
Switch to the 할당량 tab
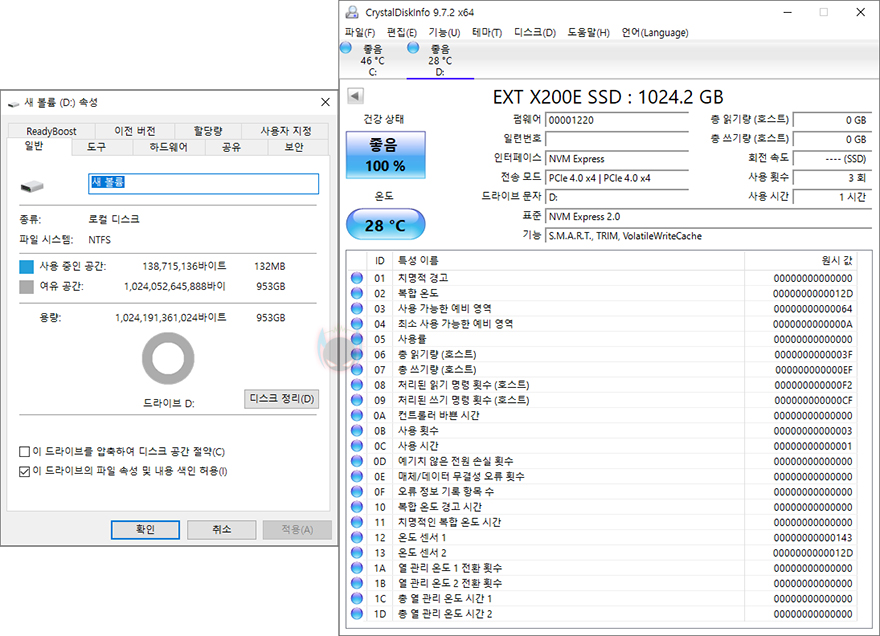(208, 131)
